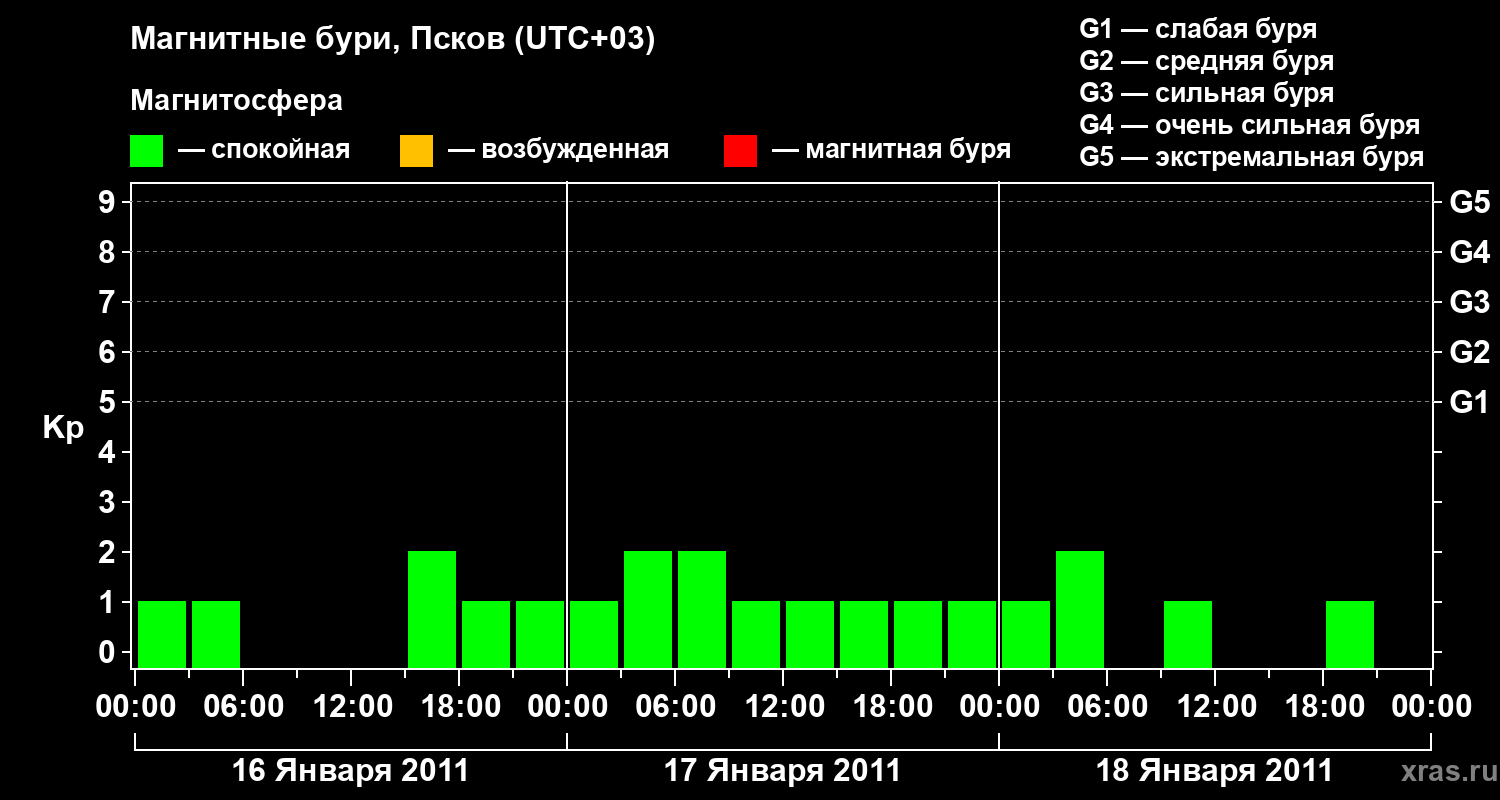Click legend line 'G1 — слабая буря'

[1198, 29]
